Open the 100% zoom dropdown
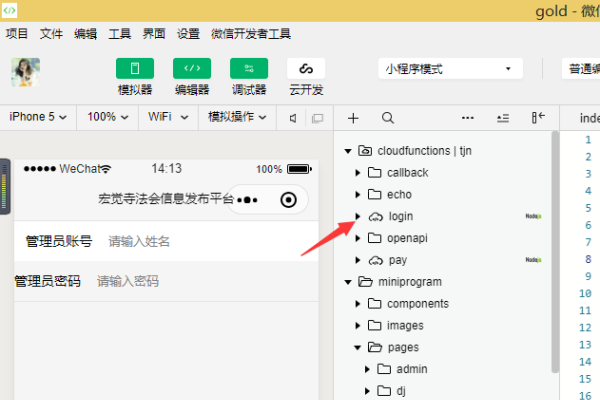 click(x=108, y=117)
